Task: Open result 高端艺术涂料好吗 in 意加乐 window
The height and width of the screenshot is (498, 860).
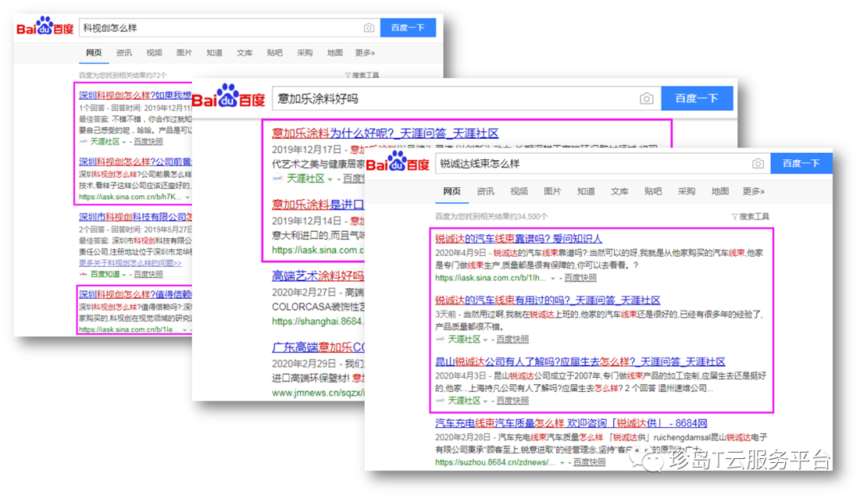Action: (318, 276)
